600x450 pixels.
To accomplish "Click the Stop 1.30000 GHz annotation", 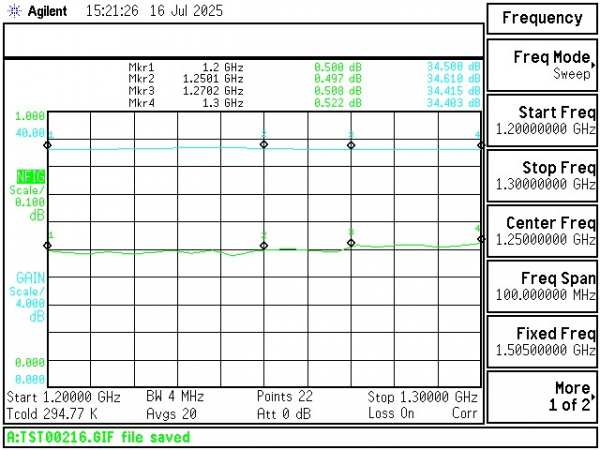I will tap(422, 397).
